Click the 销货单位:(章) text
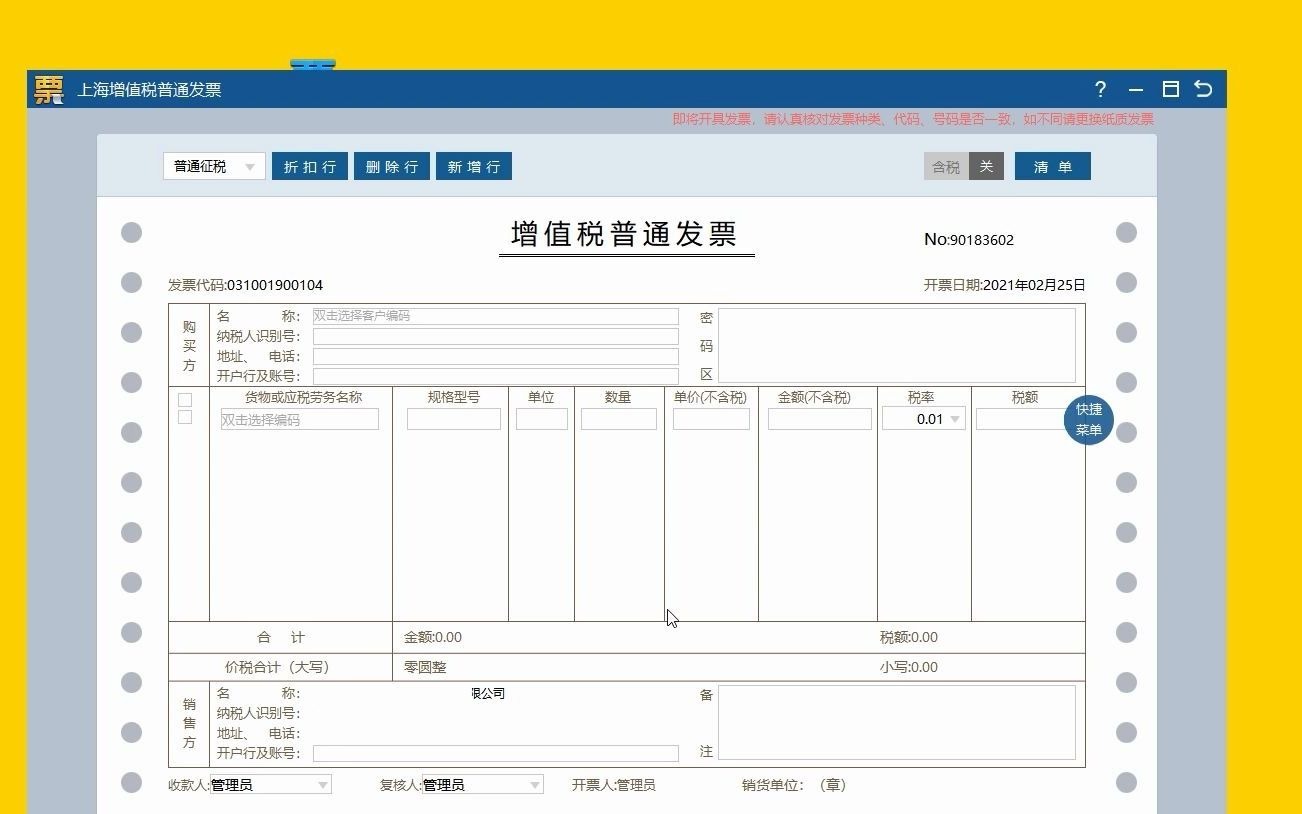Image resolution: width=1302 pixels, height=814 pixels. (794, 785)
